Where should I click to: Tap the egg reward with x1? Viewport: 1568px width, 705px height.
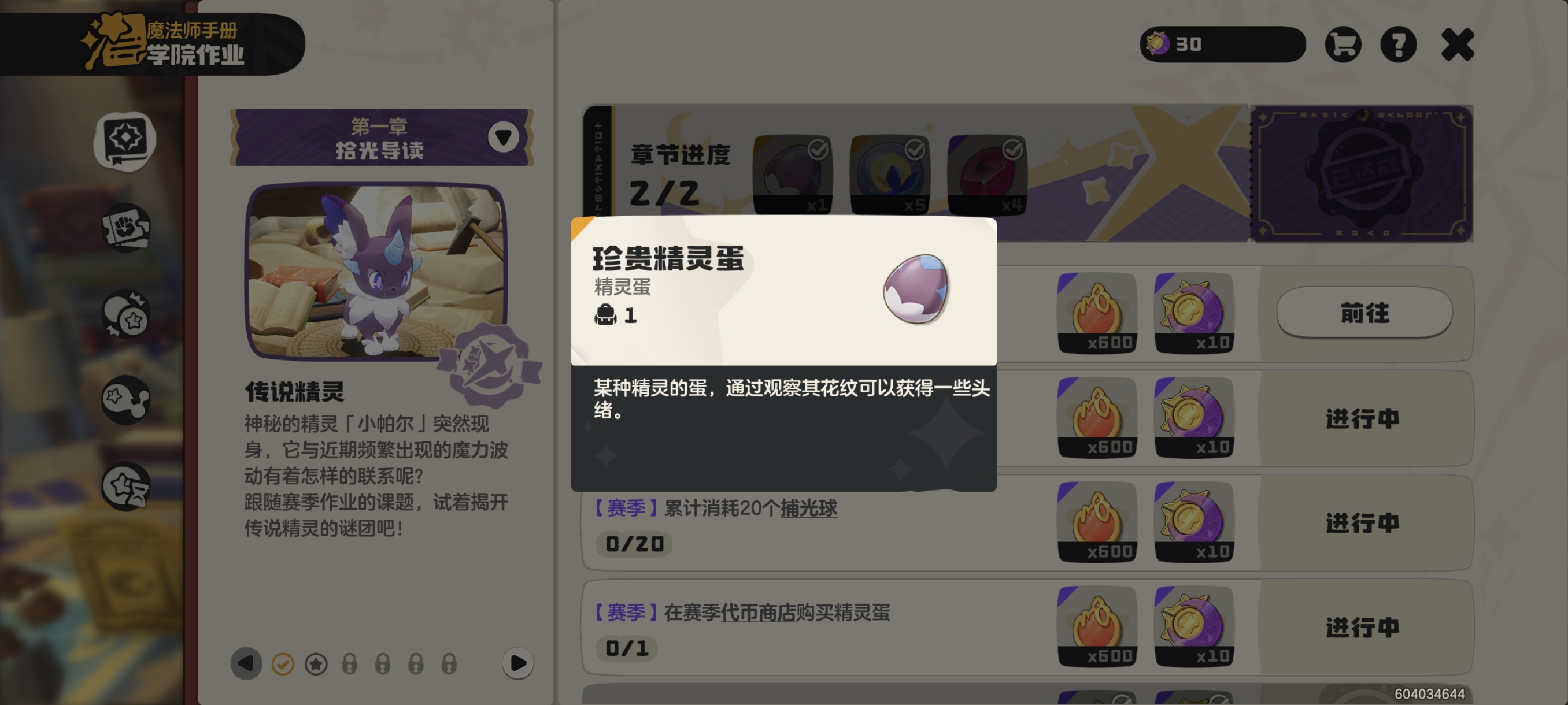(793, 175)
